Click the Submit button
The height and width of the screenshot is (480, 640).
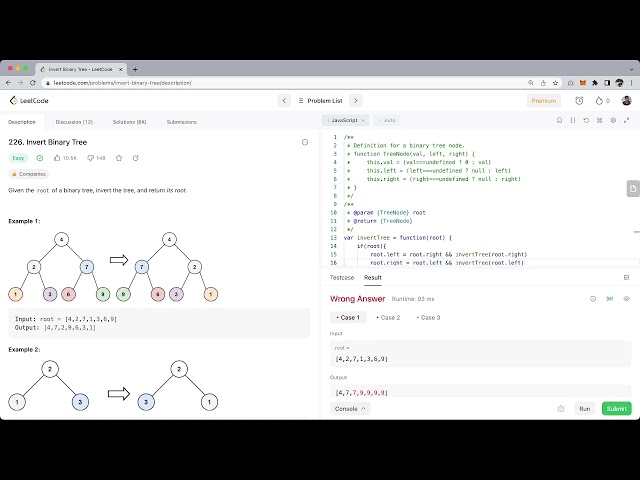pos(616,409)
